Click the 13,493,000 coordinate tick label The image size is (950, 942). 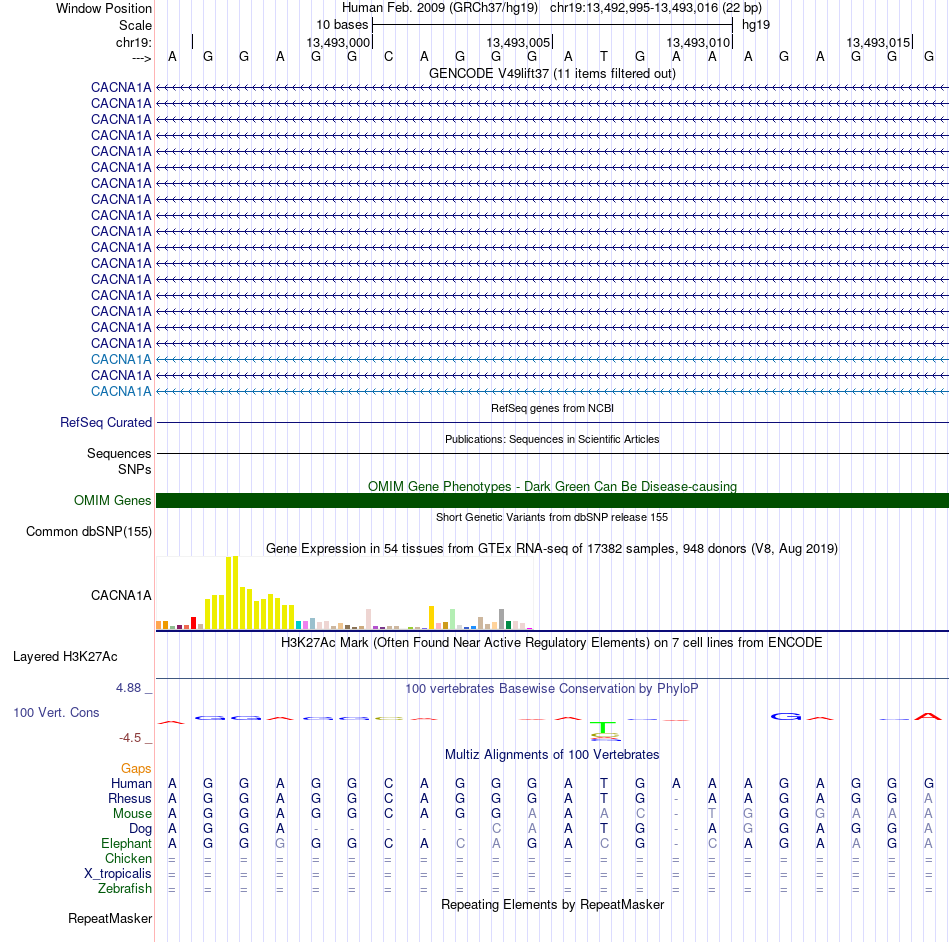(337, 42)
